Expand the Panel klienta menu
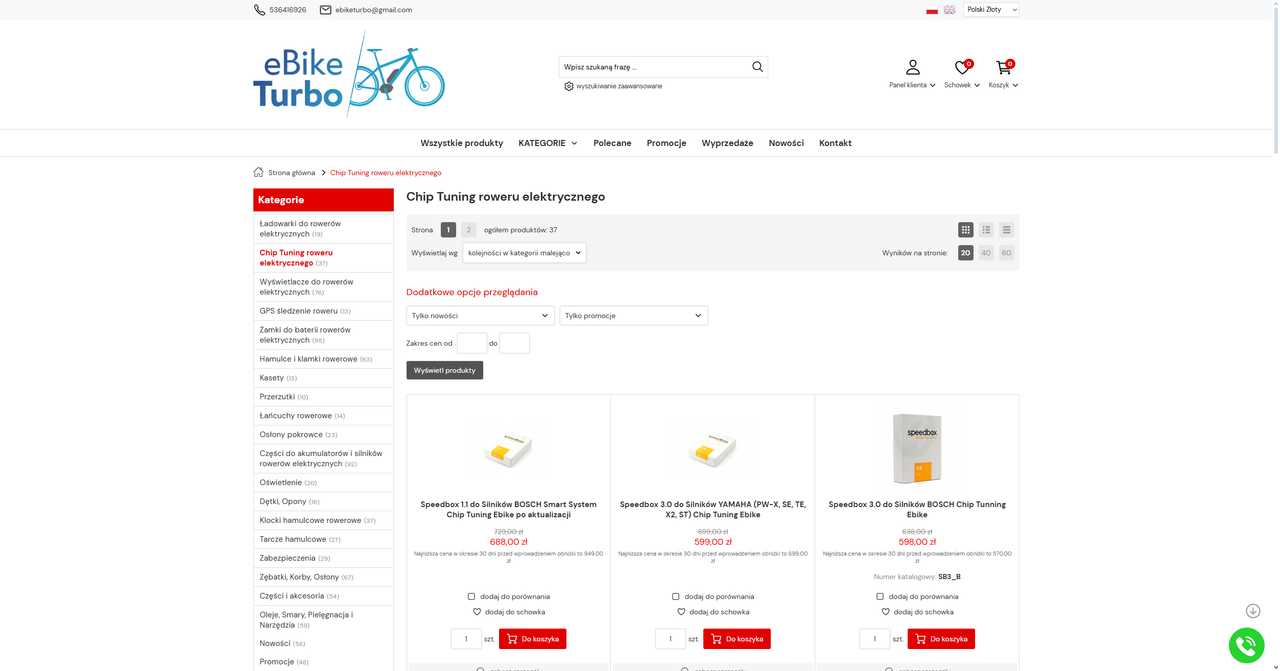The width and height of the screenshot is (1280, 671). 912,85
